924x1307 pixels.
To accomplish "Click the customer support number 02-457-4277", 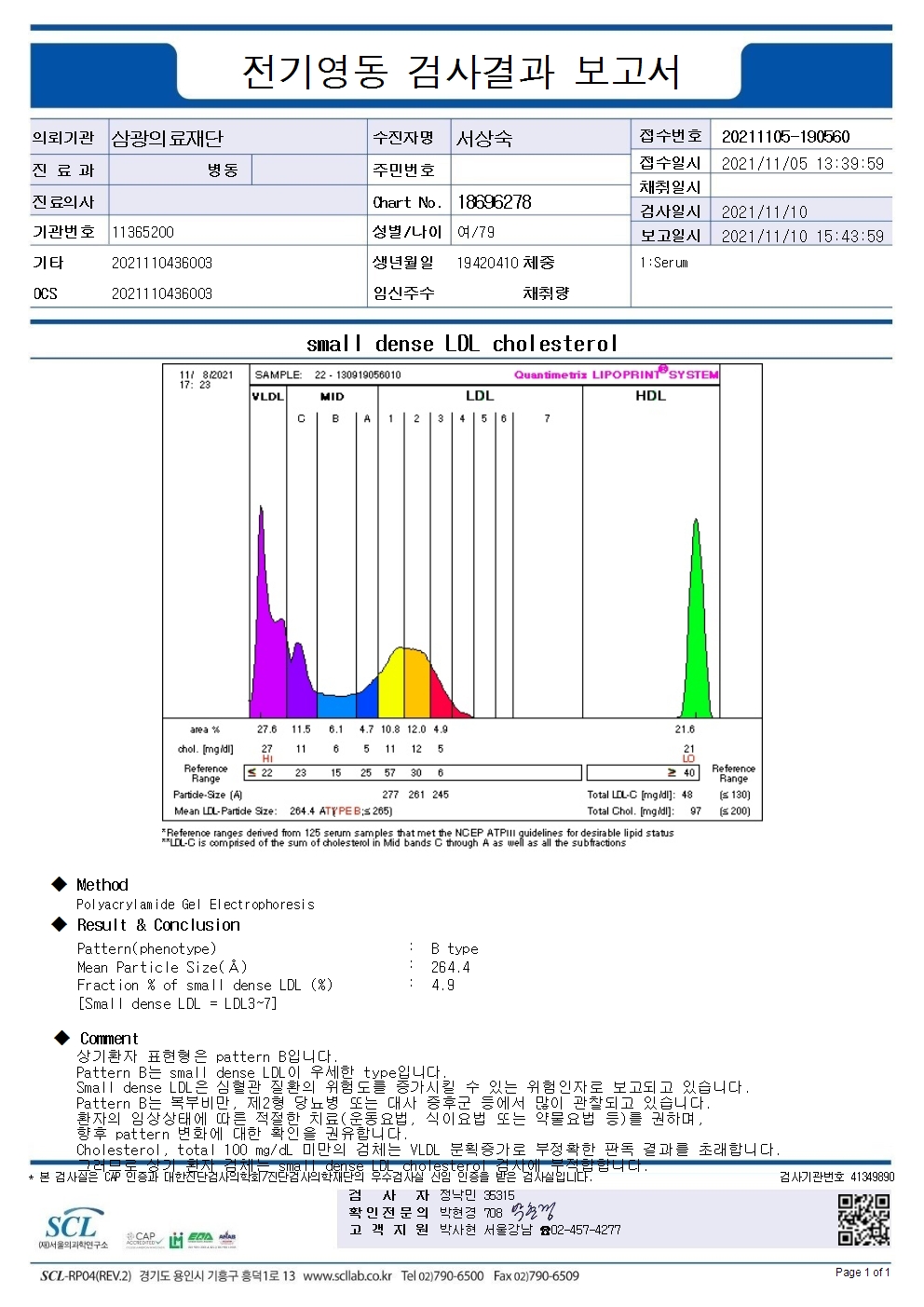I will pos(586,1231).
